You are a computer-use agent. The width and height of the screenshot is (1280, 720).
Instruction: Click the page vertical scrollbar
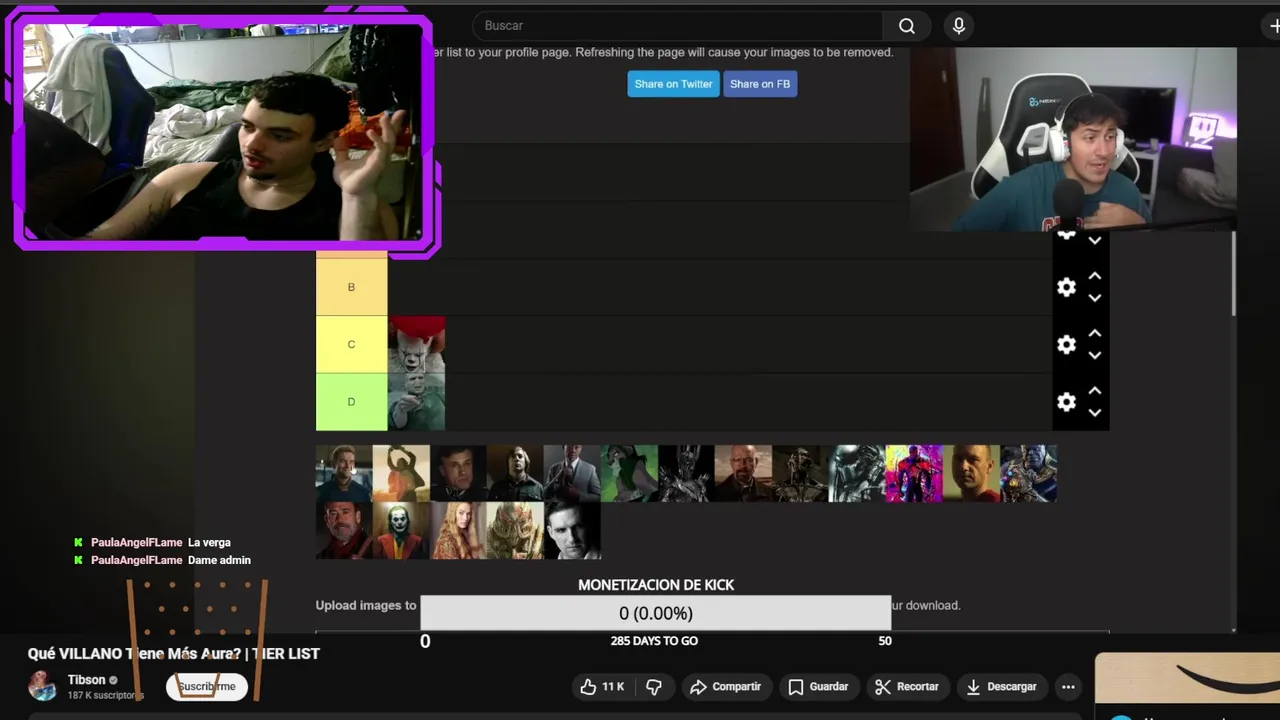click(x=1234, y=273)
